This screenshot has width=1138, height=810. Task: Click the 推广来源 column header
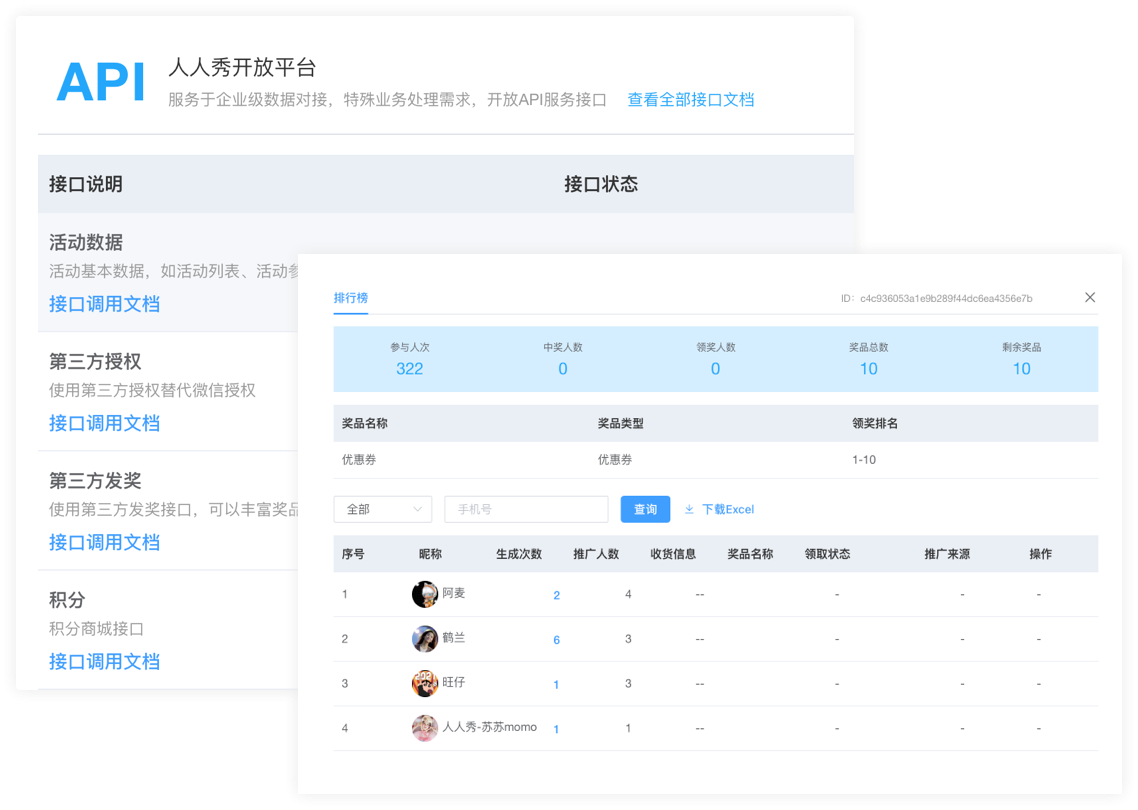pos(947,554)
